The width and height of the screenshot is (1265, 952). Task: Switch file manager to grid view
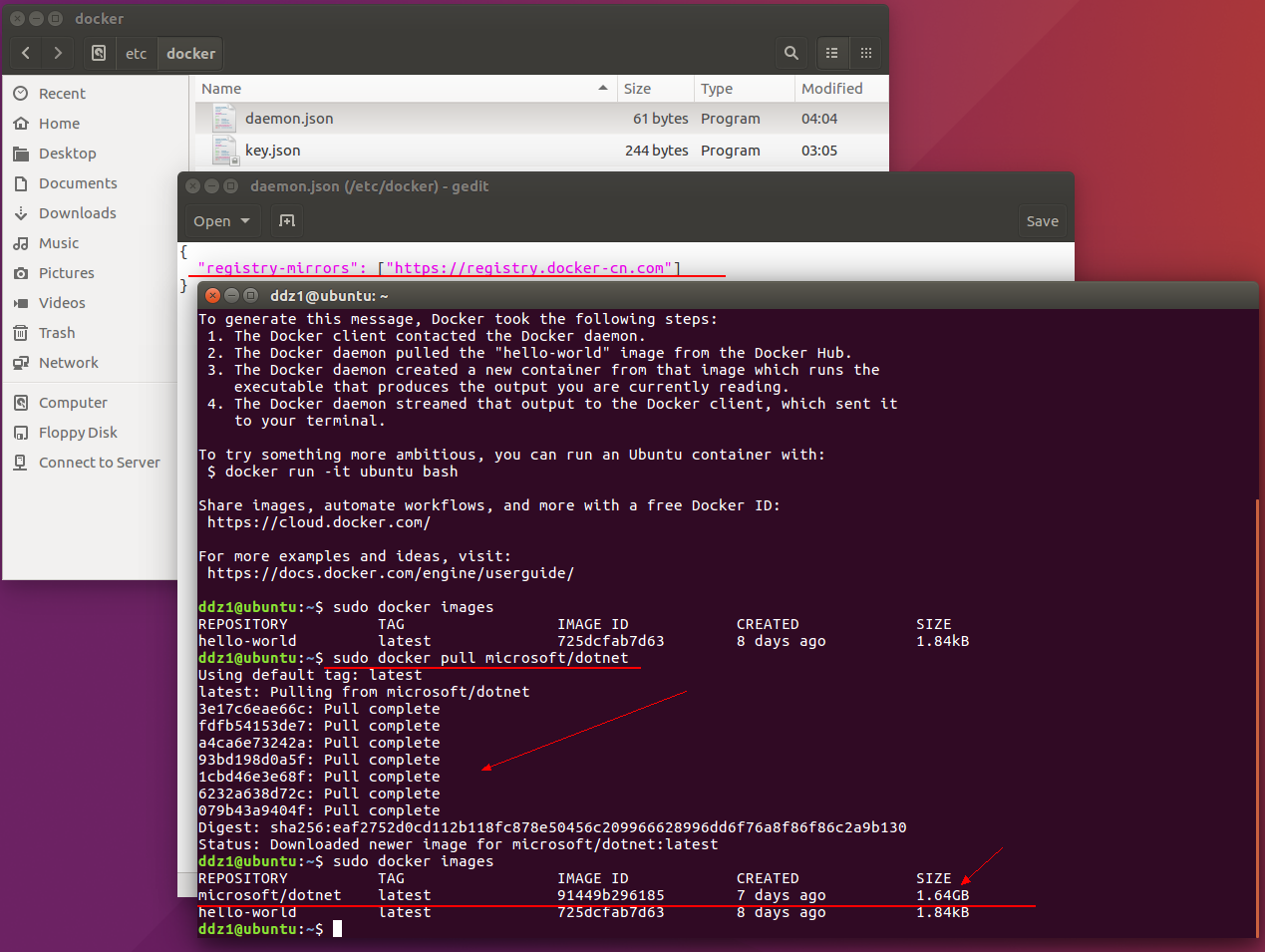click(x=866, y=53)
